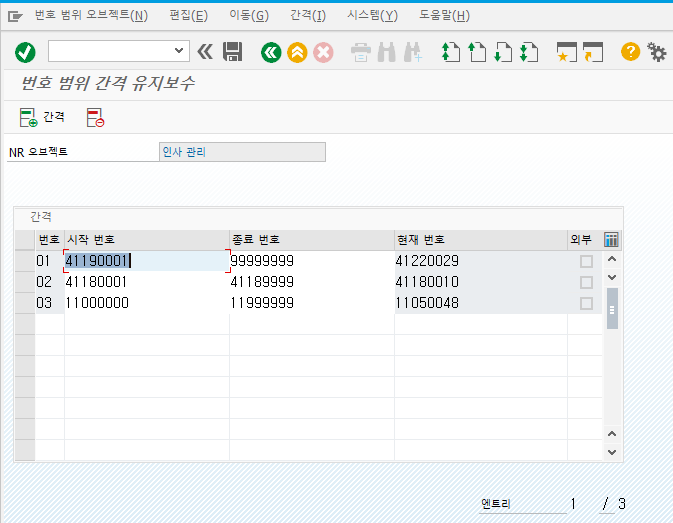The image size is (673, 523).
Task: Select row 01 via row selector
Action: coord(25,261)
